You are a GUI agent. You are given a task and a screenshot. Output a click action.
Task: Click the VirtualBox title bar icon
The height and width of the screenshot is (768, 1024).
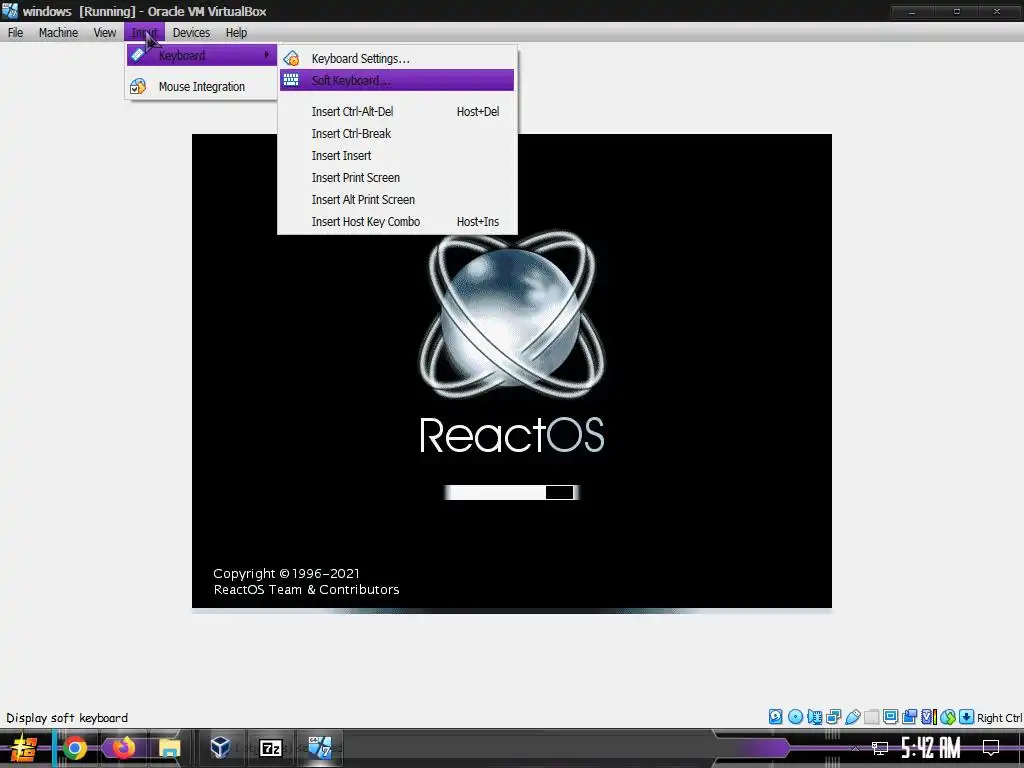(10, 11)
